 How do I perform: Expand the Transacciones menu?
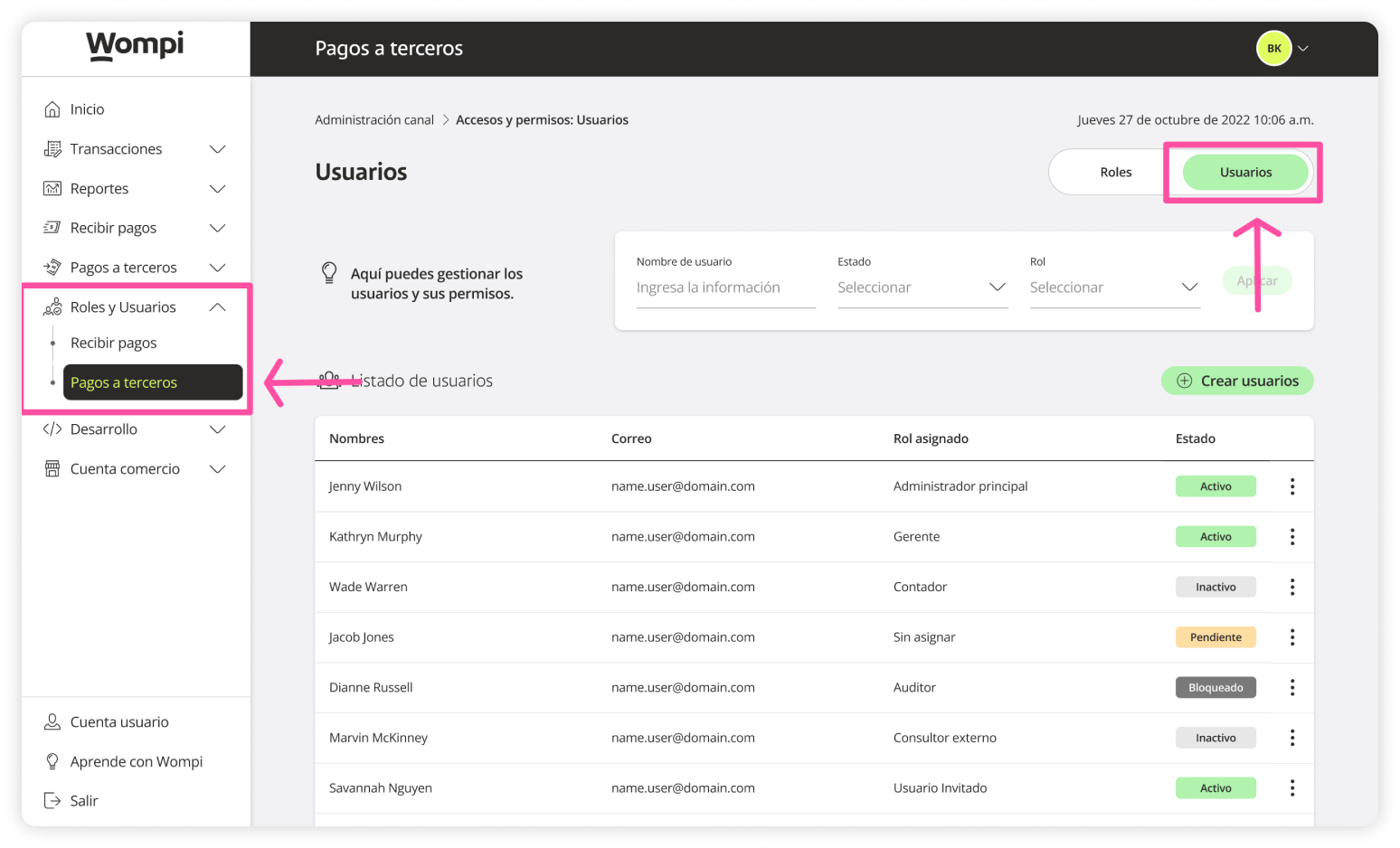[217, 148]
